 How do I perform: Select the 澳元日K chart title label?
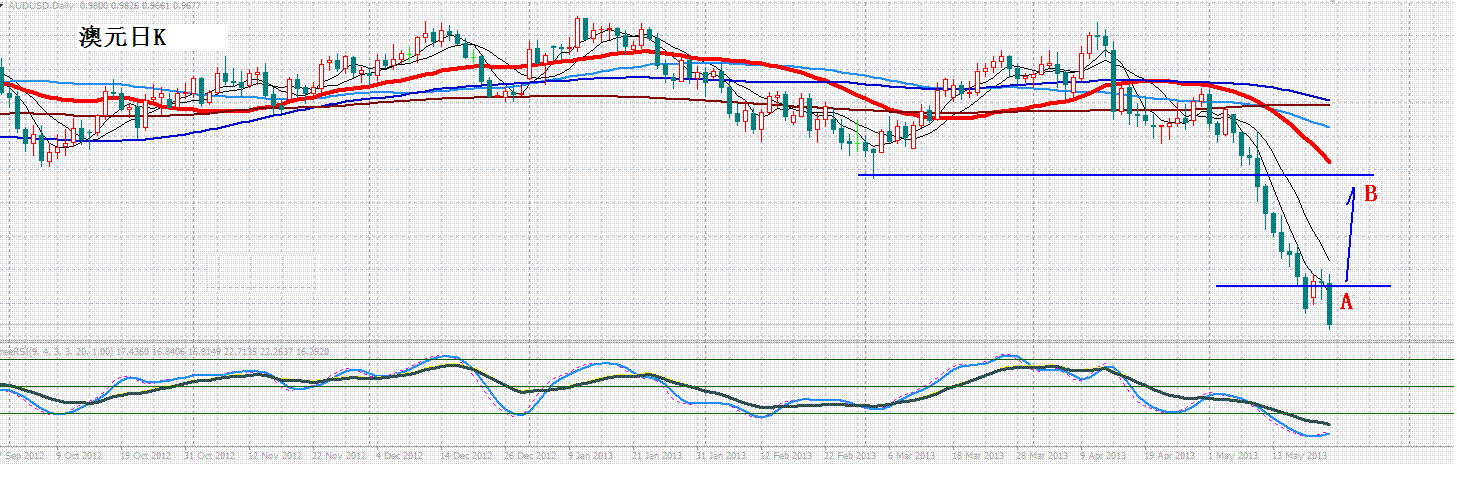(124, 38)
